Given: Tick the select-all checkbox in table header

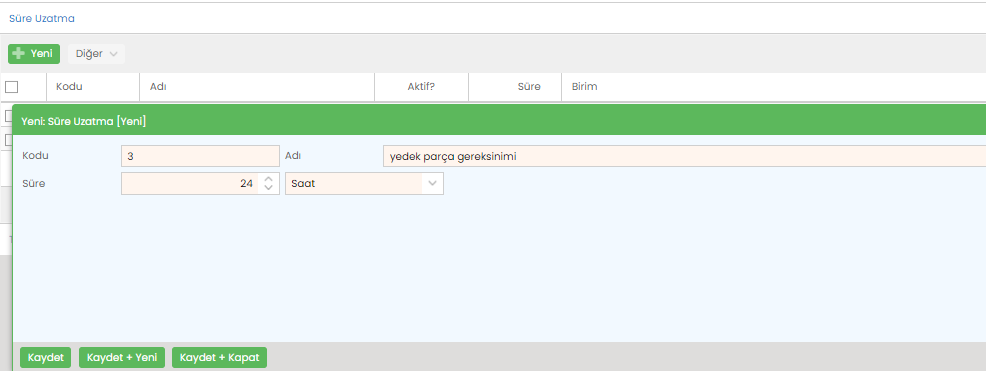Looking at the screenshot, I should (x=11, y=87).
